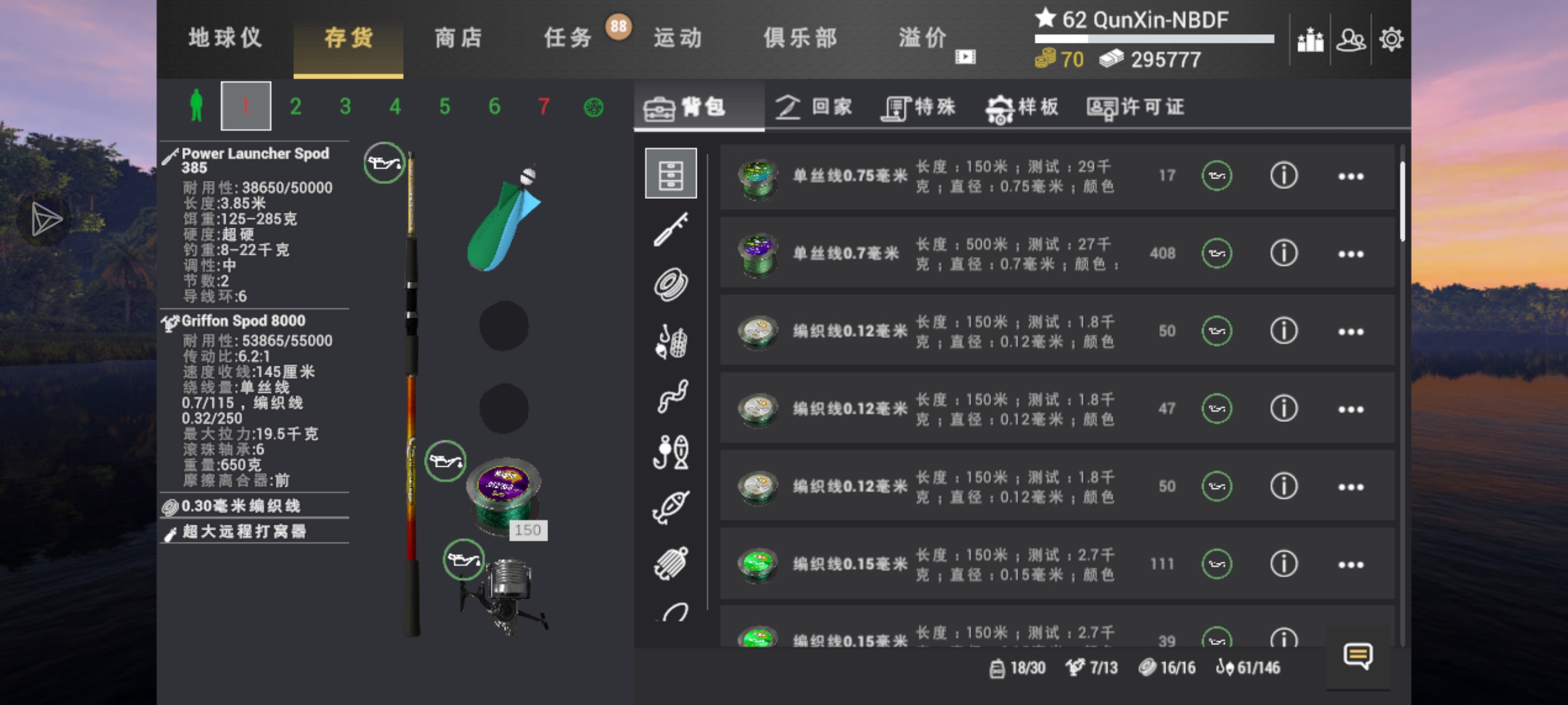
Task: Open the 商店 shop tab
Action: click(x=458, y=38)
